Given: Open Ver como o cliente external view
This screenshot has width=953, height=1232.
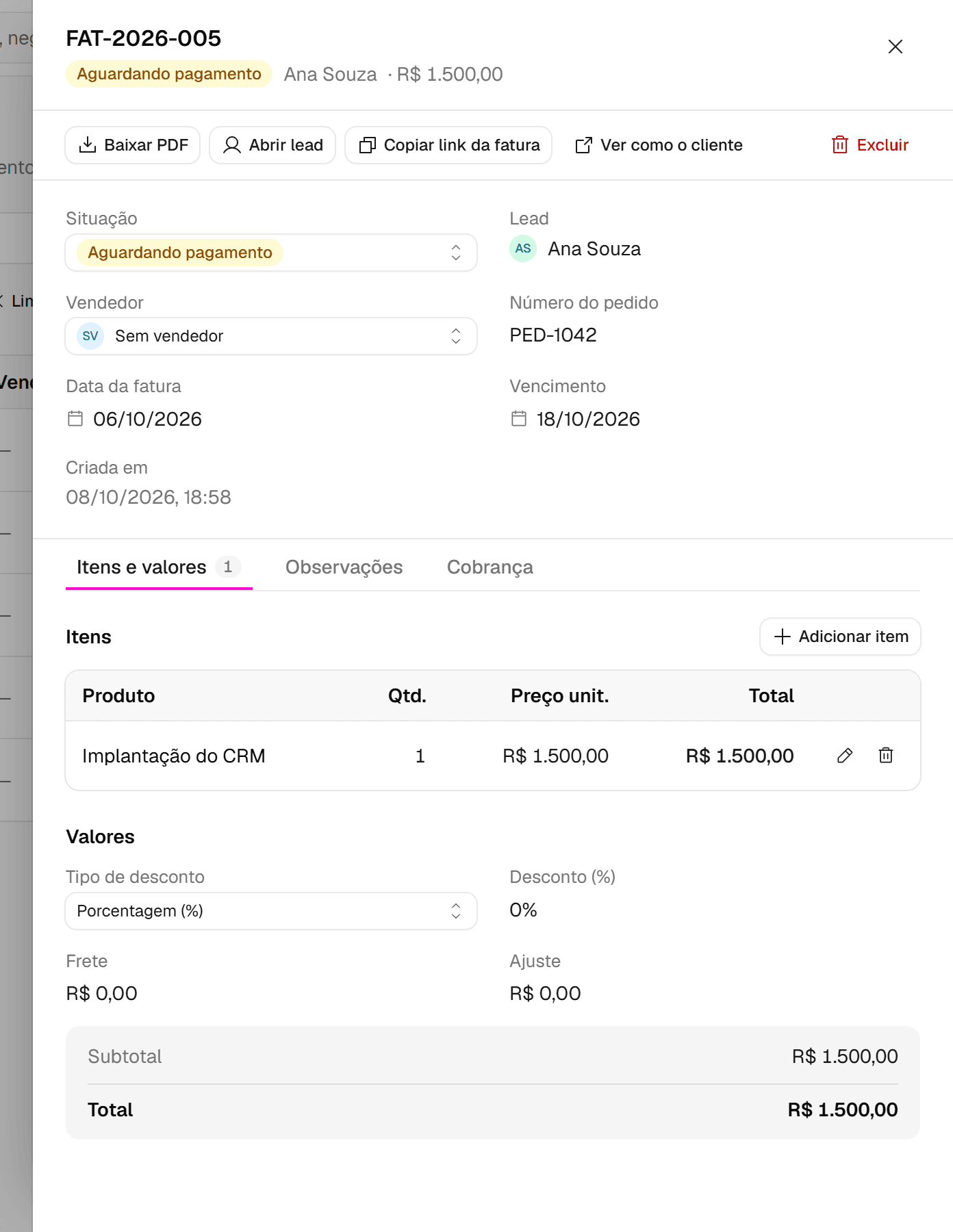Looking at the screenshot, I should pyautogui.click(x=659, y=145).
